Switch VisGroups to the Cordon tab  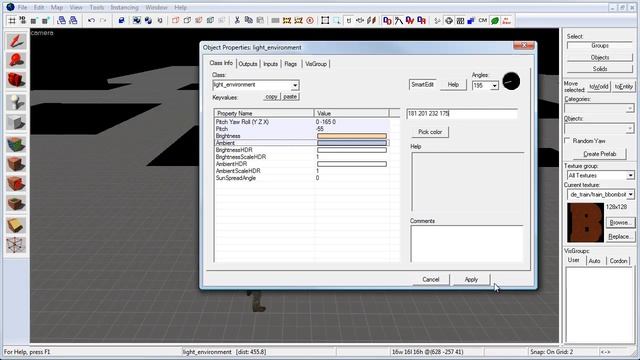pyautogui.click(x=618, y=261)
